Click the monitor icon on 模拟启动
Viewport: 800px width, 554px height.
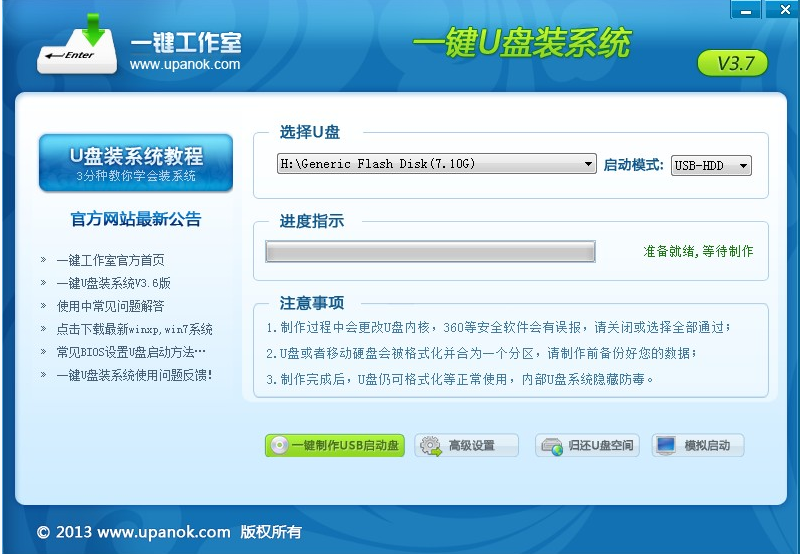pyautogui.click(x=667, y=446)
